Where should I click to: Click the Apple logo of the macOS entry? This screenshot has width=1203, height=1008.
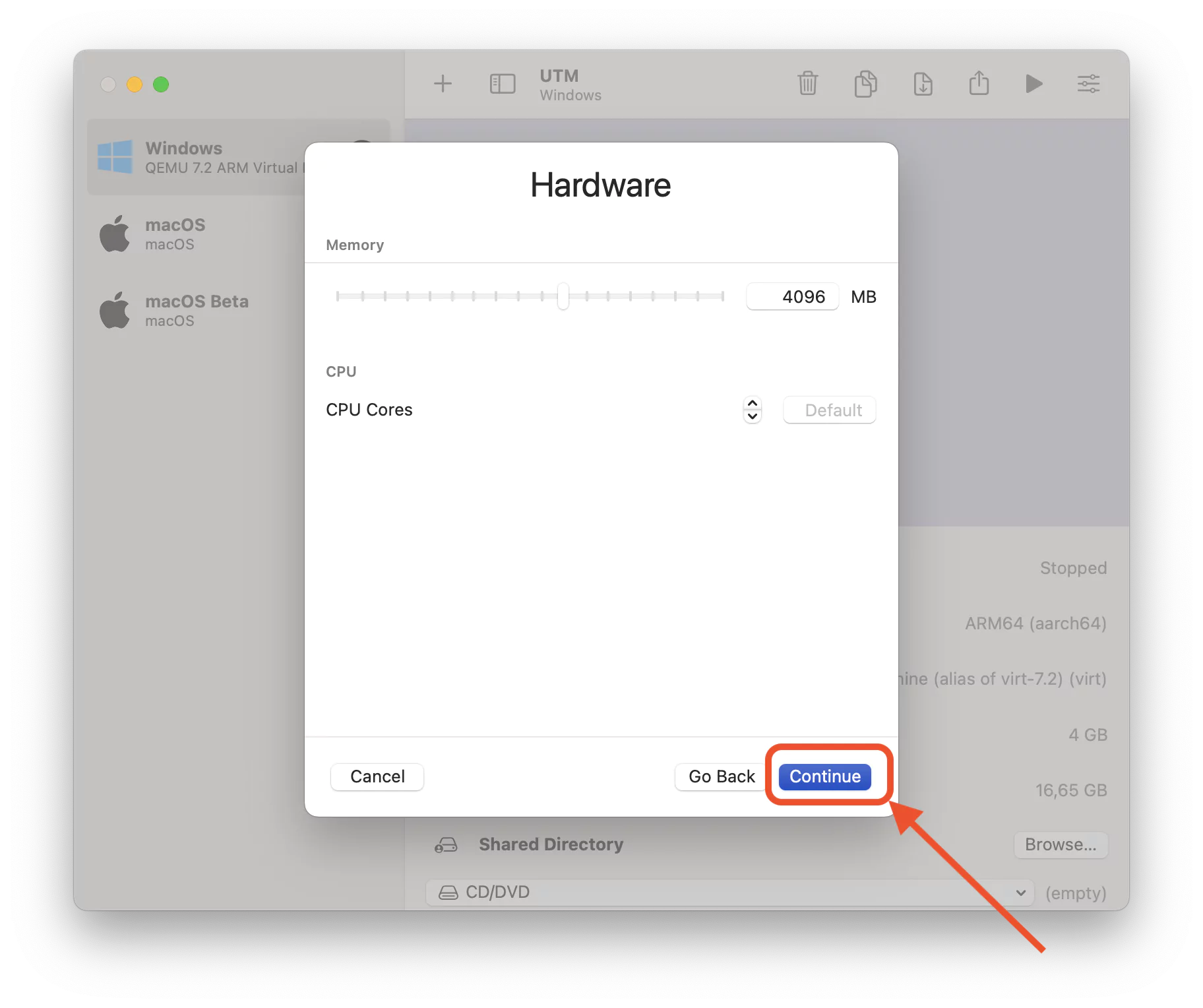click(x=115, y=234)
